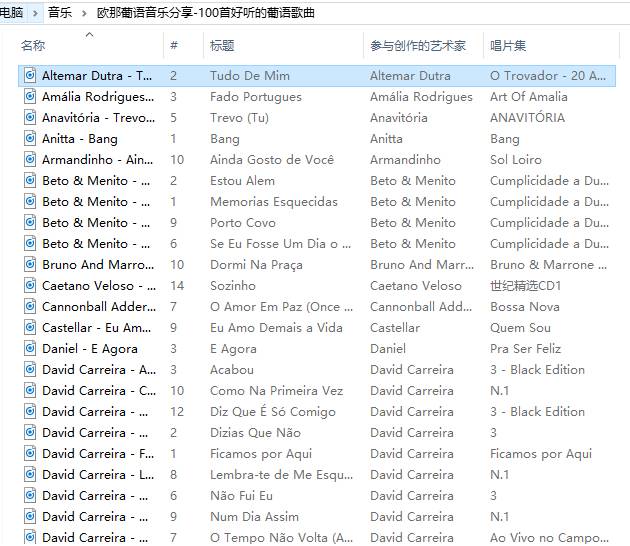Select file Cannonball Adder...
Screen dimensions: 630x546
click(99, 306)
